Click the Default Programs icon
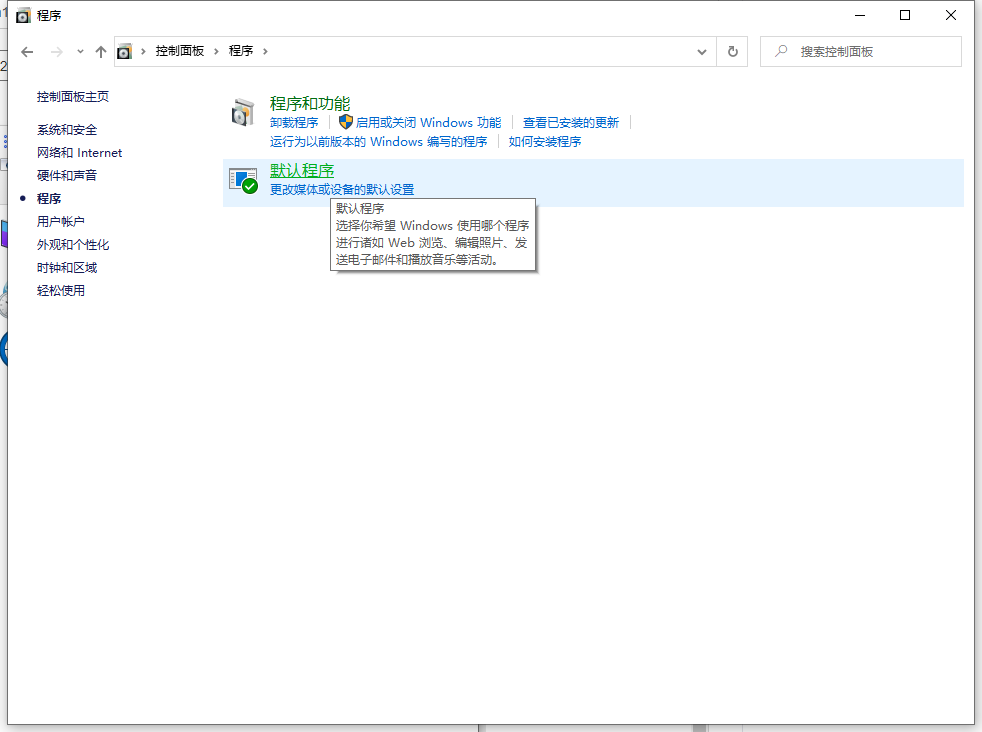 [243, 180]
